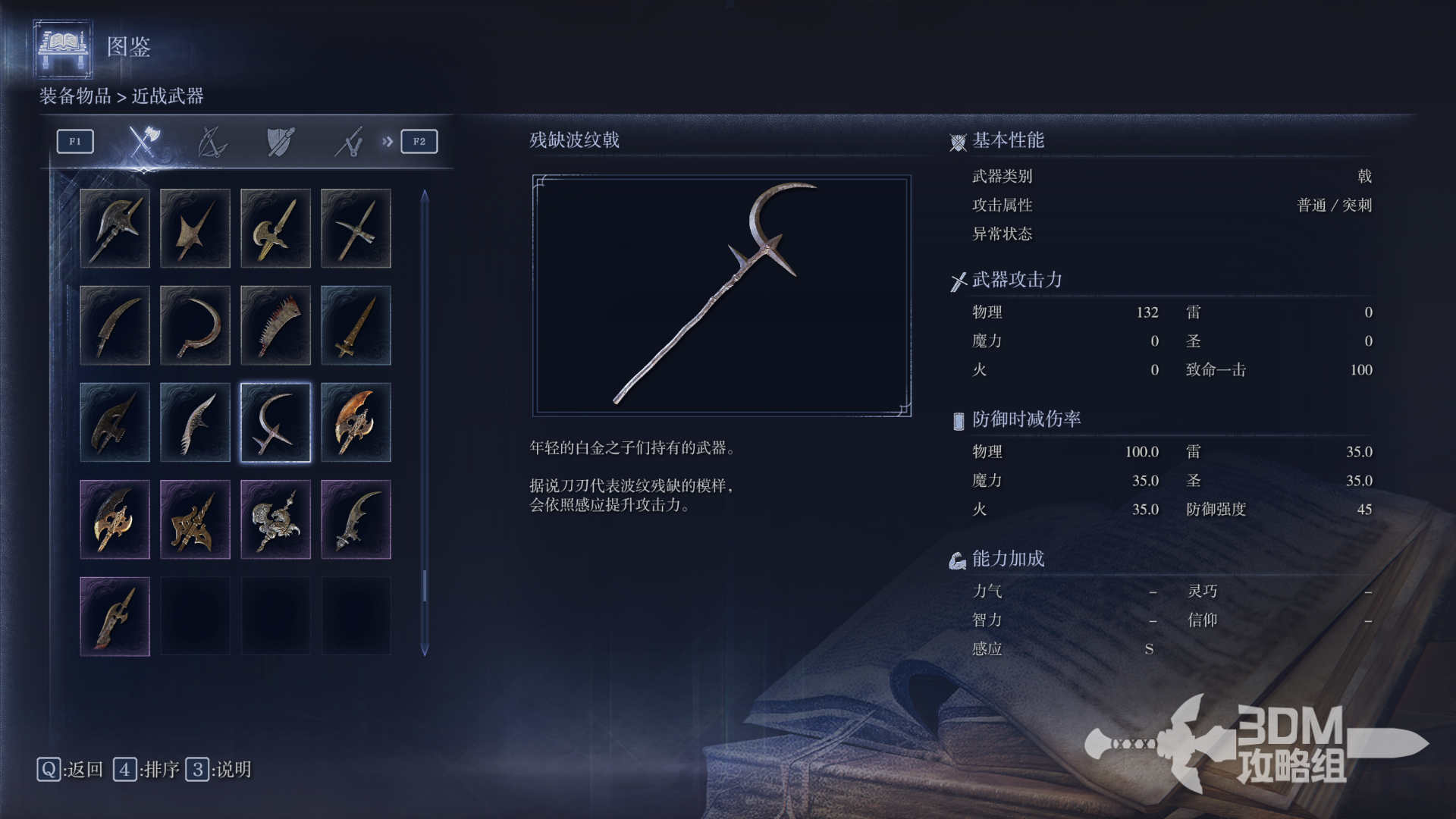Viewport: 1456px width, 819px height.
Task: Select the first halberd in top row
Action: coord(115,228)
